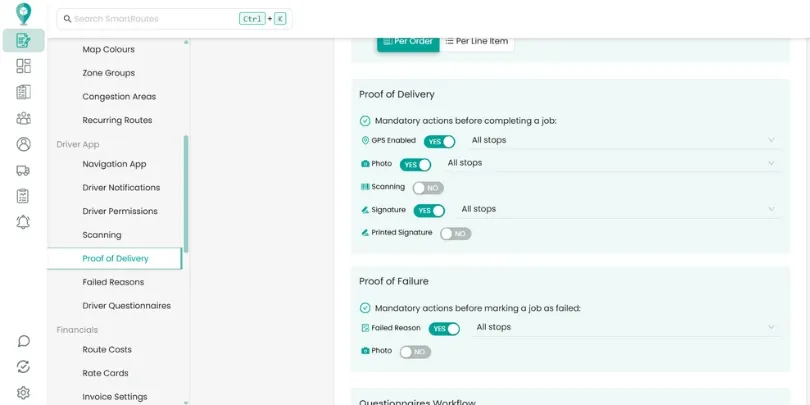Click the truck vehicles icon
Image resolution: width=810 pixels, height=405 pixels.
pyautogui.click(x=23, y=170)
